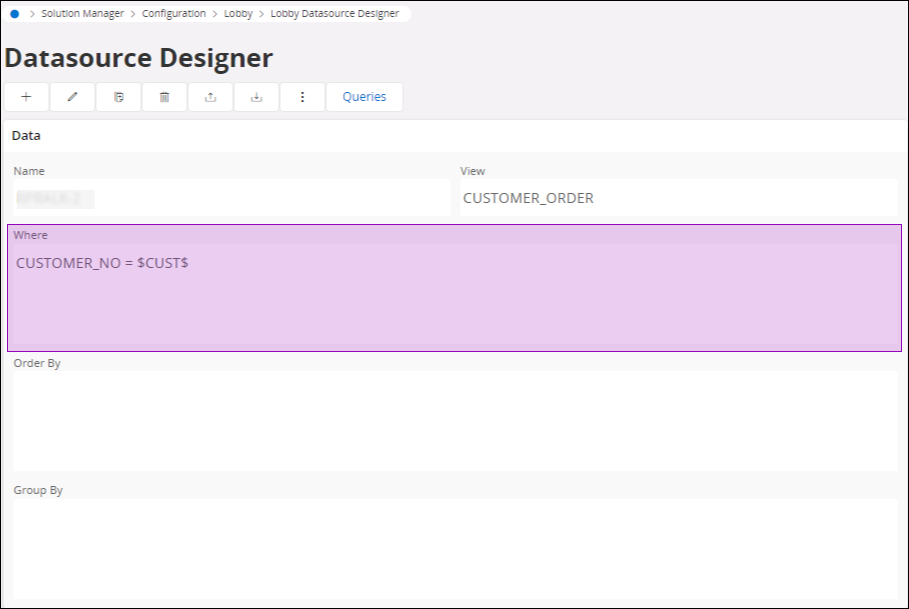Go to Solution Manager breadcrumb
909x609 pixels.
tap(82, 14)
